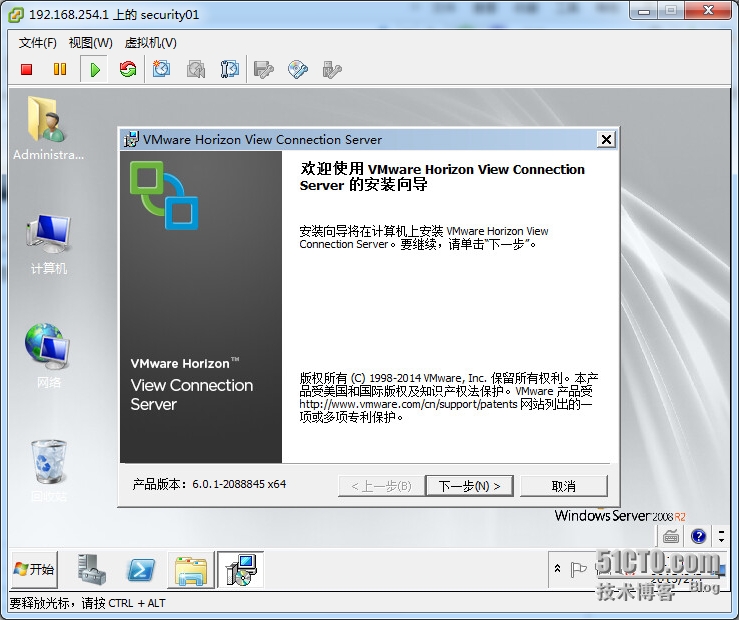Click the installer title bar icon
Viewport: 739px width, 620px height.
click(131, 139)
